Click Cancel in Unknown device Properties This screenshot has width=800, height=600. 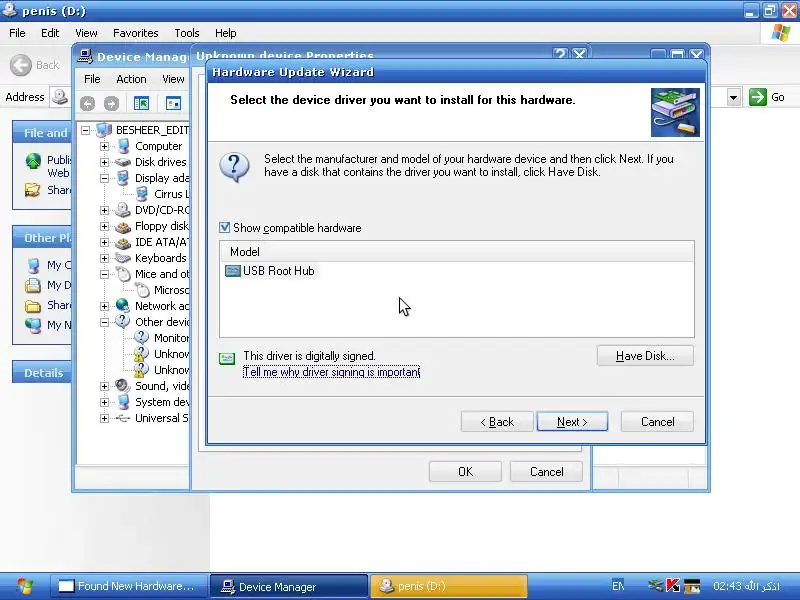(x=546, y=471)
